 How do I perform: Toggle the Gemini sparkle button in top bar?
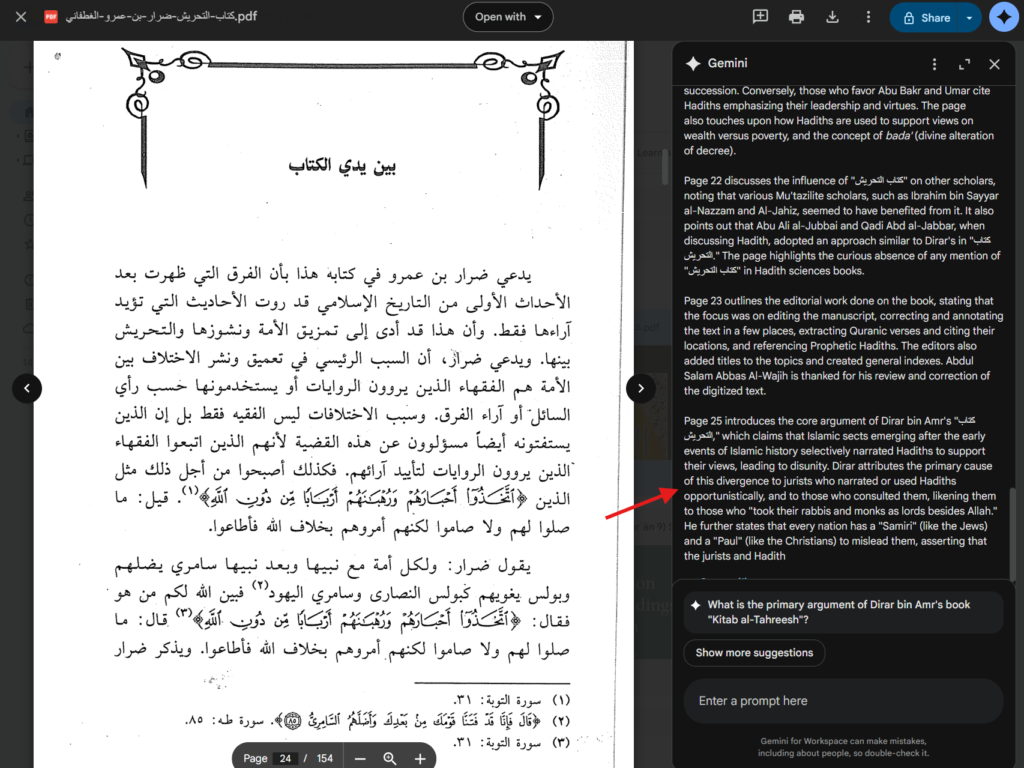point(1004,17)
